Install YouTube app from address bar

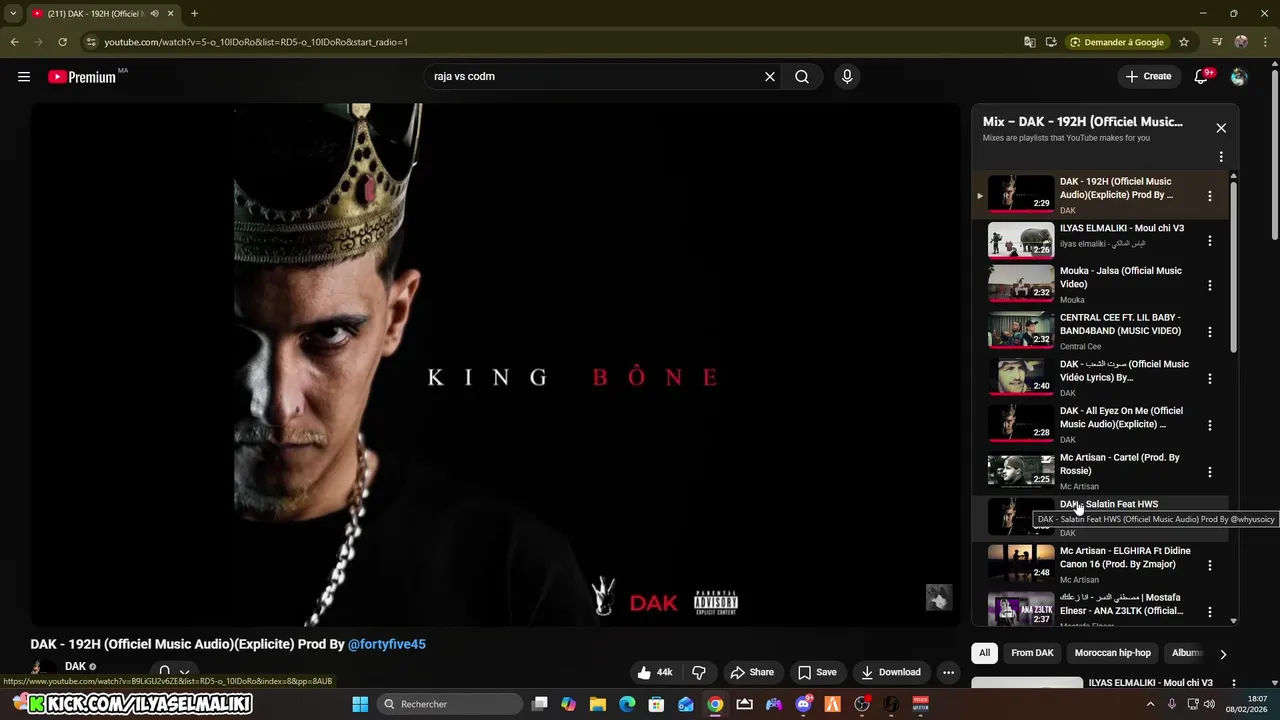pyautogui.click(x=1051, y=42)
